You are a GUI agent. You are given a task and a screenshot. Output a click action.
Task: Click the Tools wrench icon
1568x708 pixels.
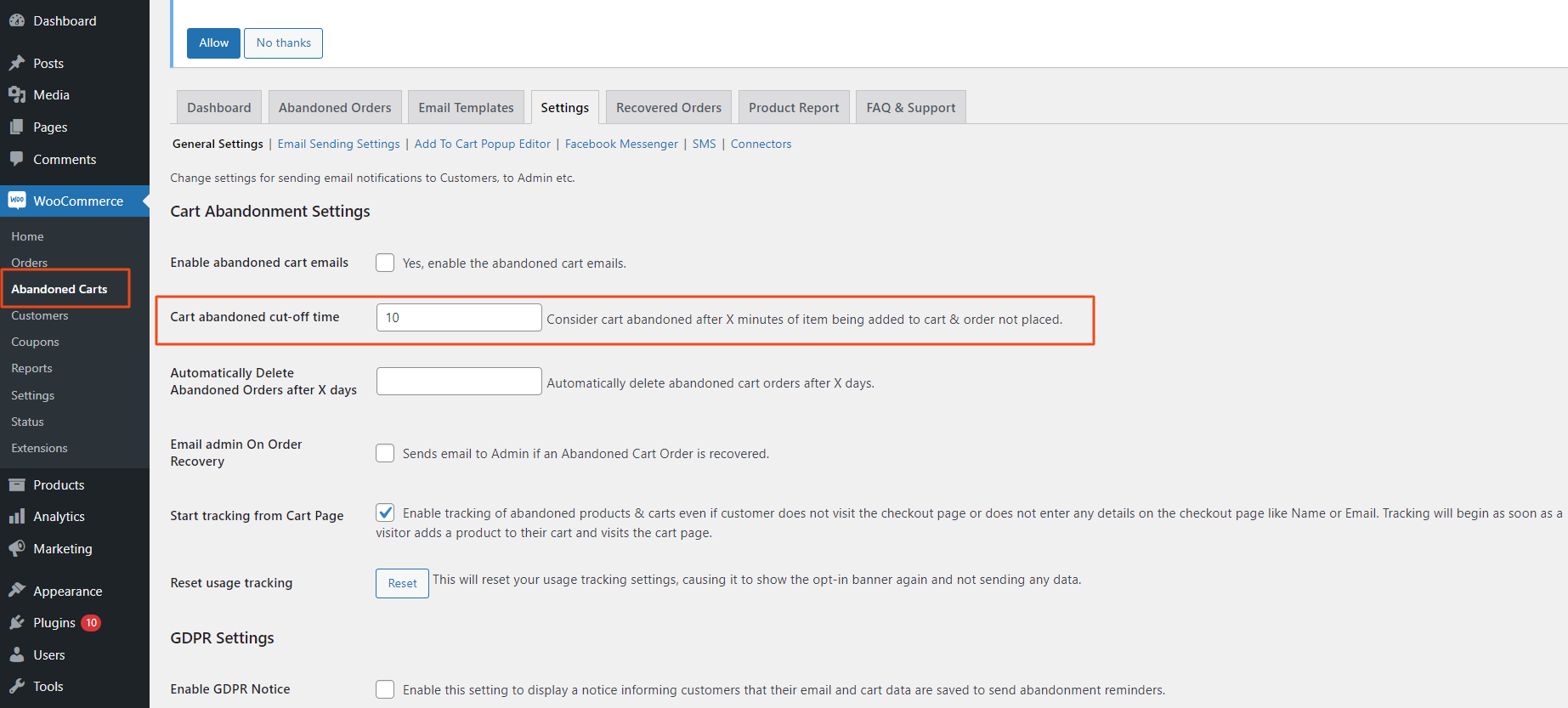tap(17, 686)
